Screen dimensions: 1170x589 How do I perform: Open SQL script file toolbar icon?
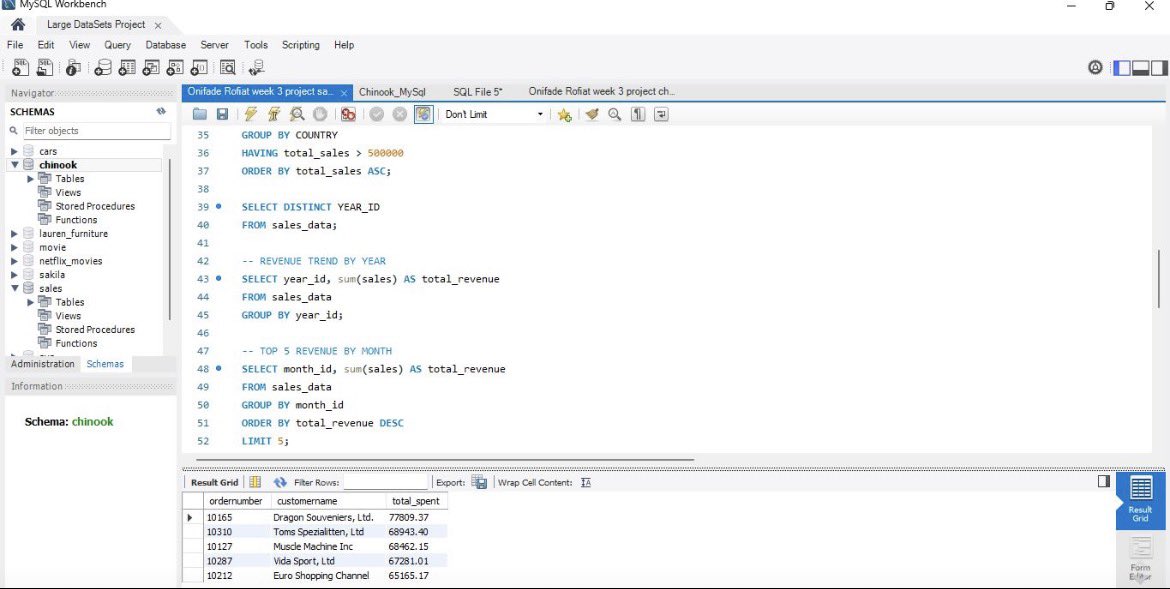tap(45, 68)
